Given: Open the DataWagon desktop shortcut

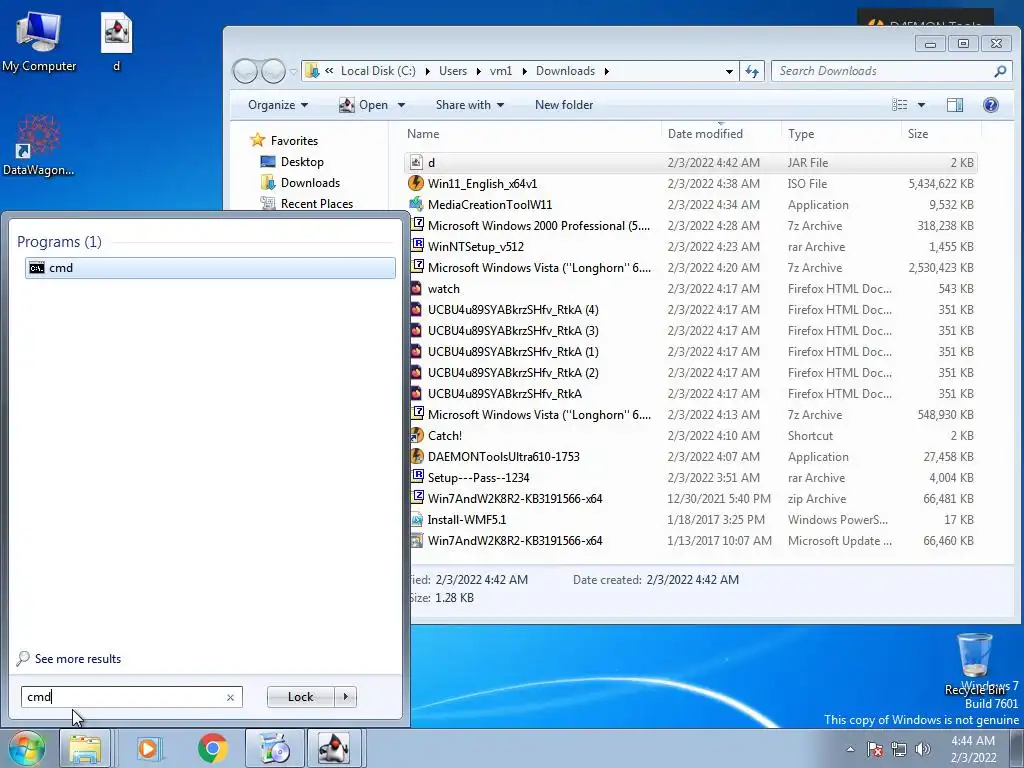Looking at the screenshot, I should click(38, 144).
